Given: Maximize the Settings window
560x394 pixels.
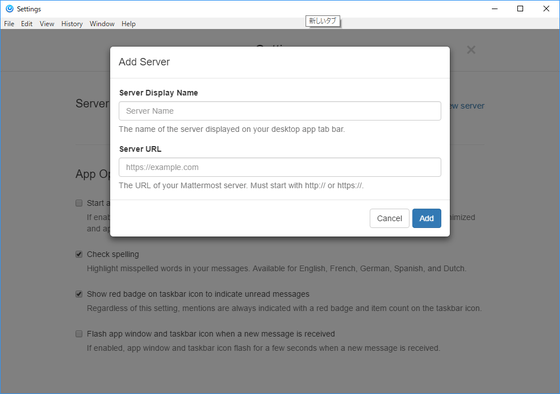Looking at the screenshot, I should tap(520, 9).
